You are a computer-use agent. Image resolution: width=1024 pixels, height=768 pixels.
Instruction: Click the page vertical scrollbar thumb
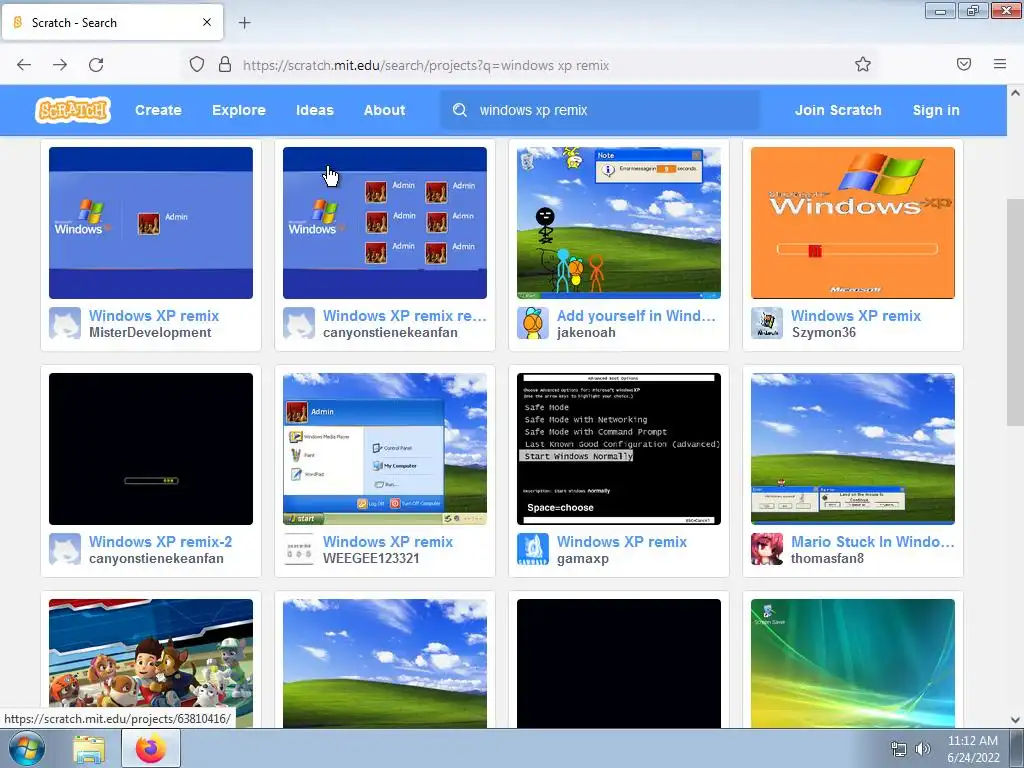point(1015,312)
